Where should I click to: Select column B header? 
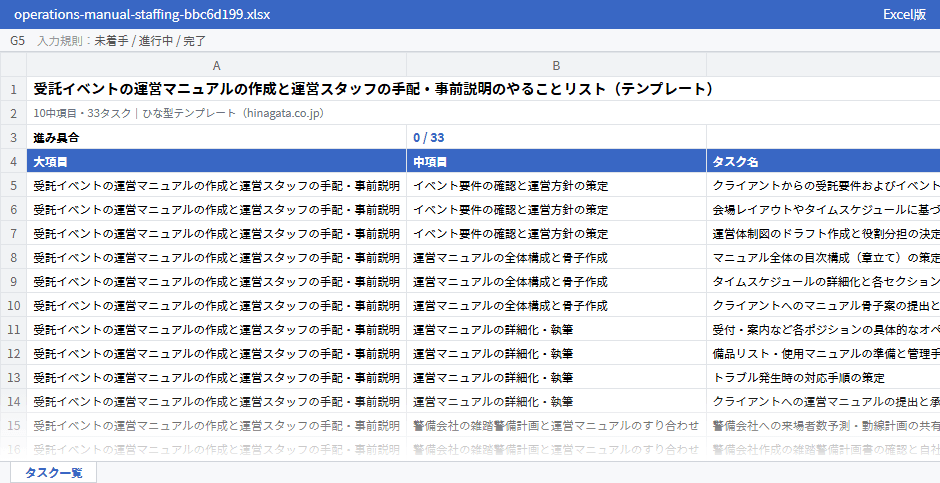click(556, 65)
